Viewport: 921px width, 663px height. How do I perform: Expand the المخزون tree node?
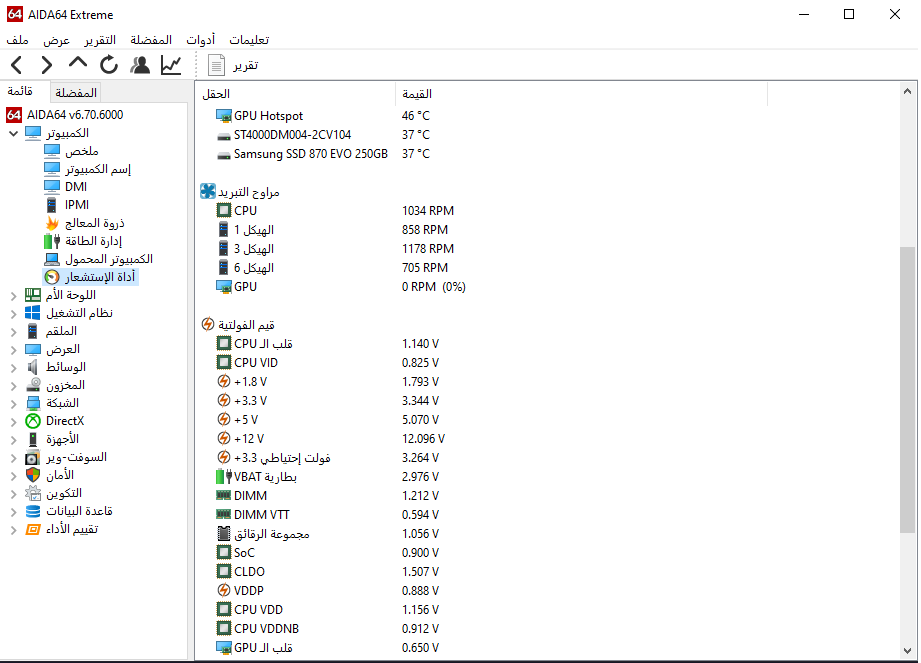[14, 386]
